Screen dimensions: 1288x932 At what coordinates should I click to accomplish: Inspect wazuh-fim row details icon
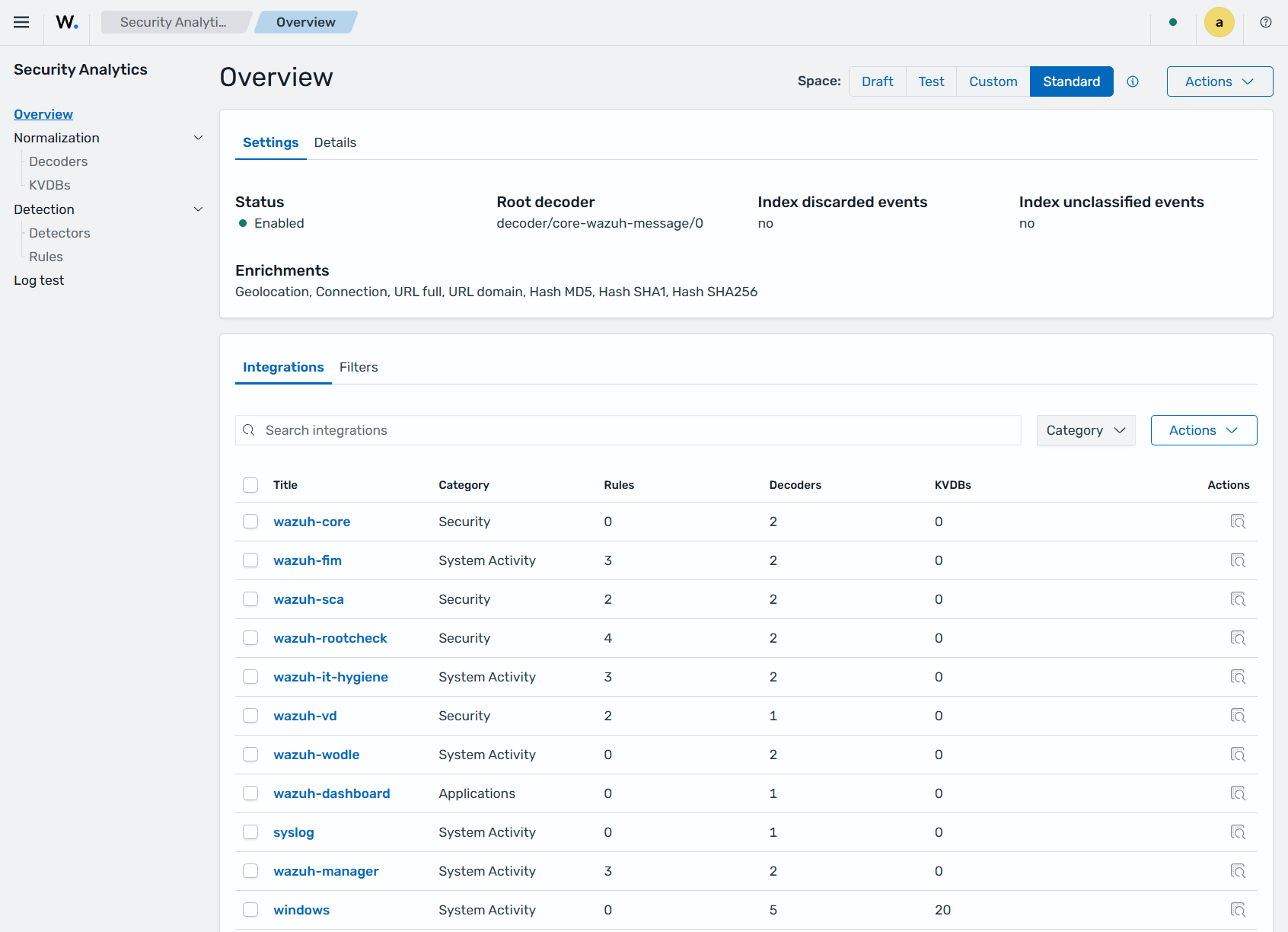[1238, 560]
